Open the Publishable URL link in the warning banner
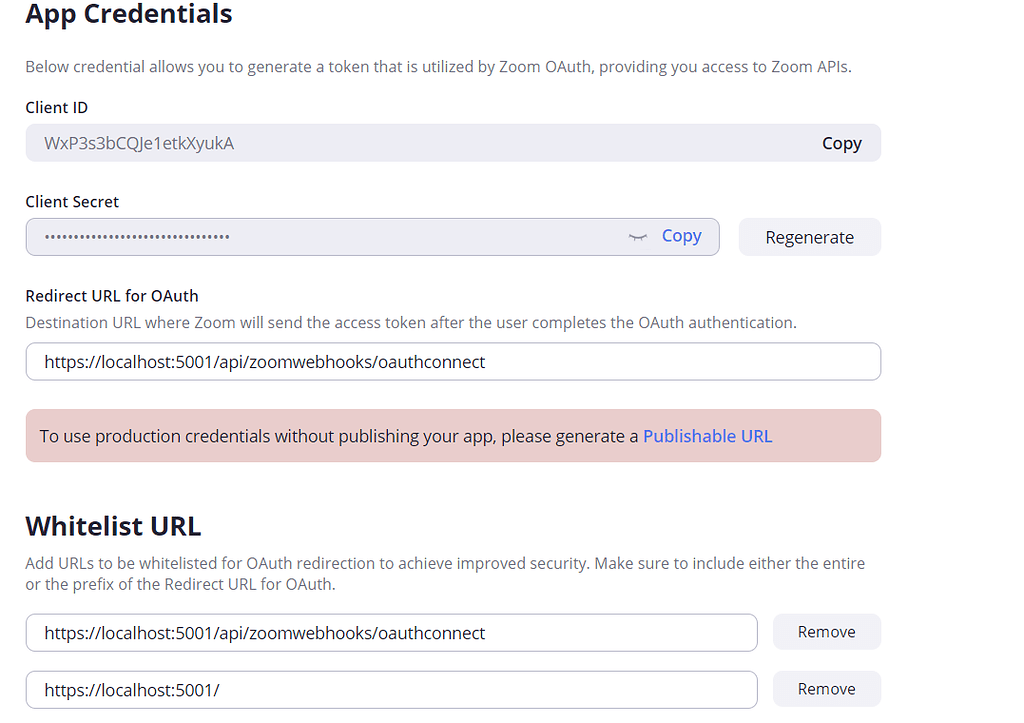Viewport: 1024px width, 723px height. (x=707, y=436)
